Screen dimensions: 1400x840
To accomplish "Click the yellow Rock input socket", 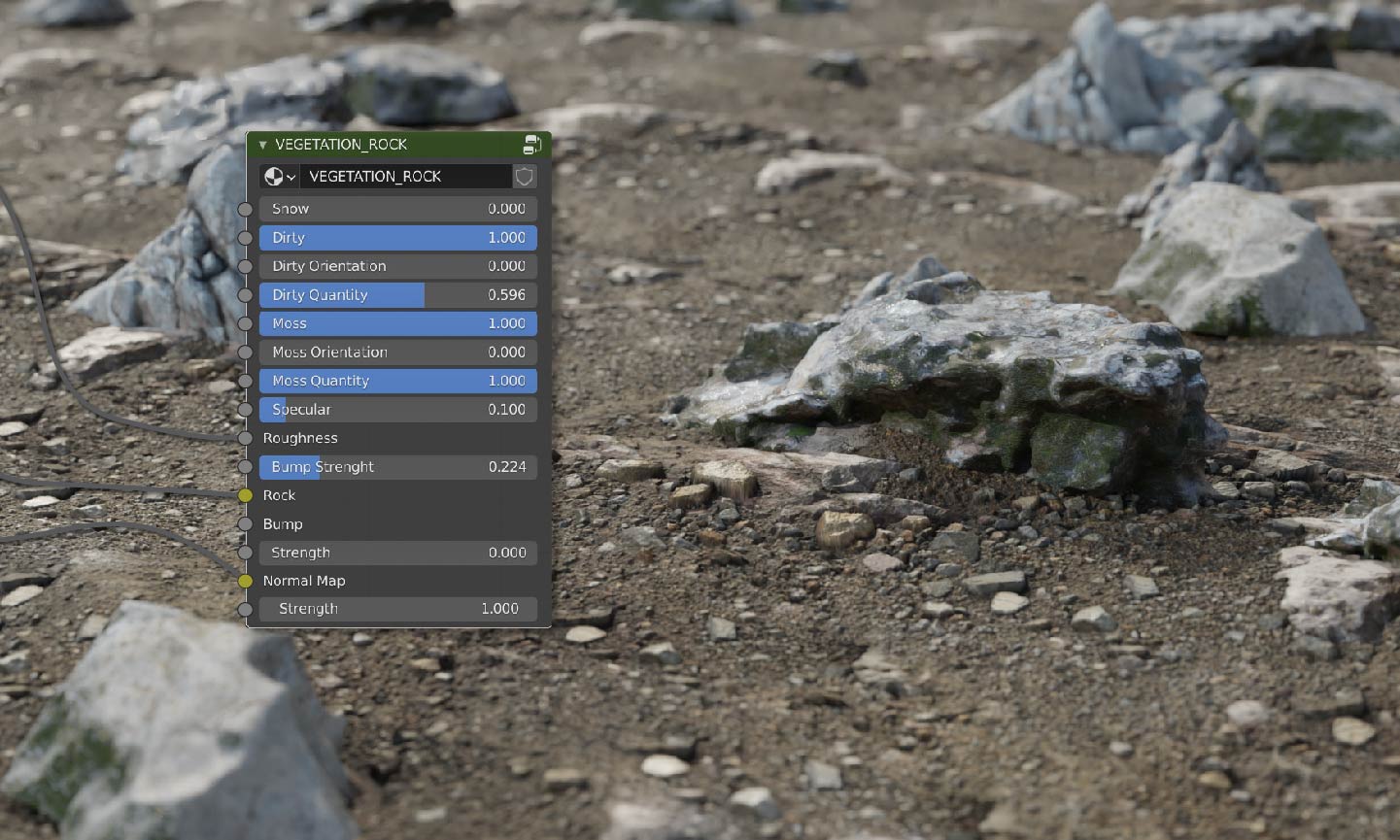I will [246, 495].
